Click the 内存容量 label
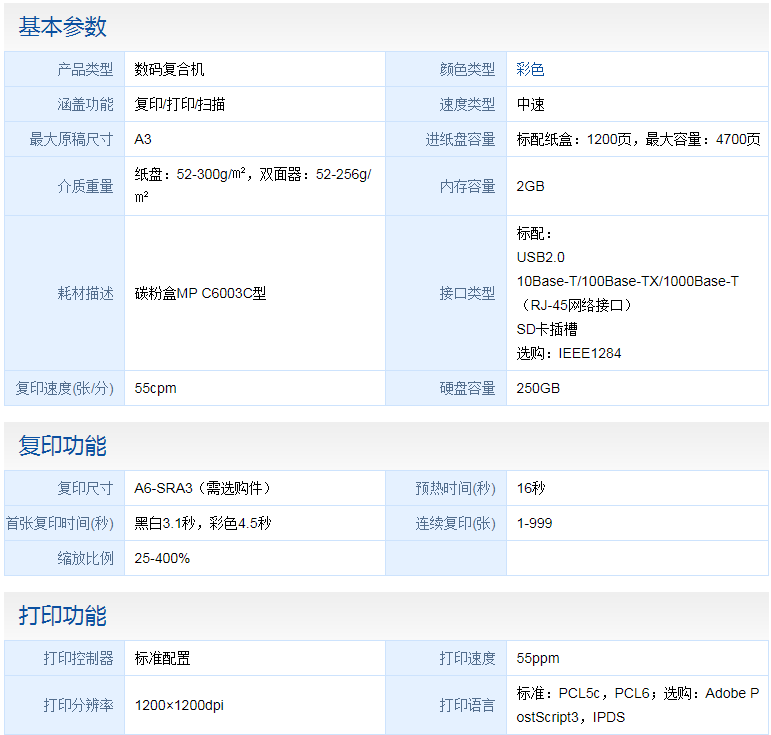 pyautogui.click(x=467, y=186)
